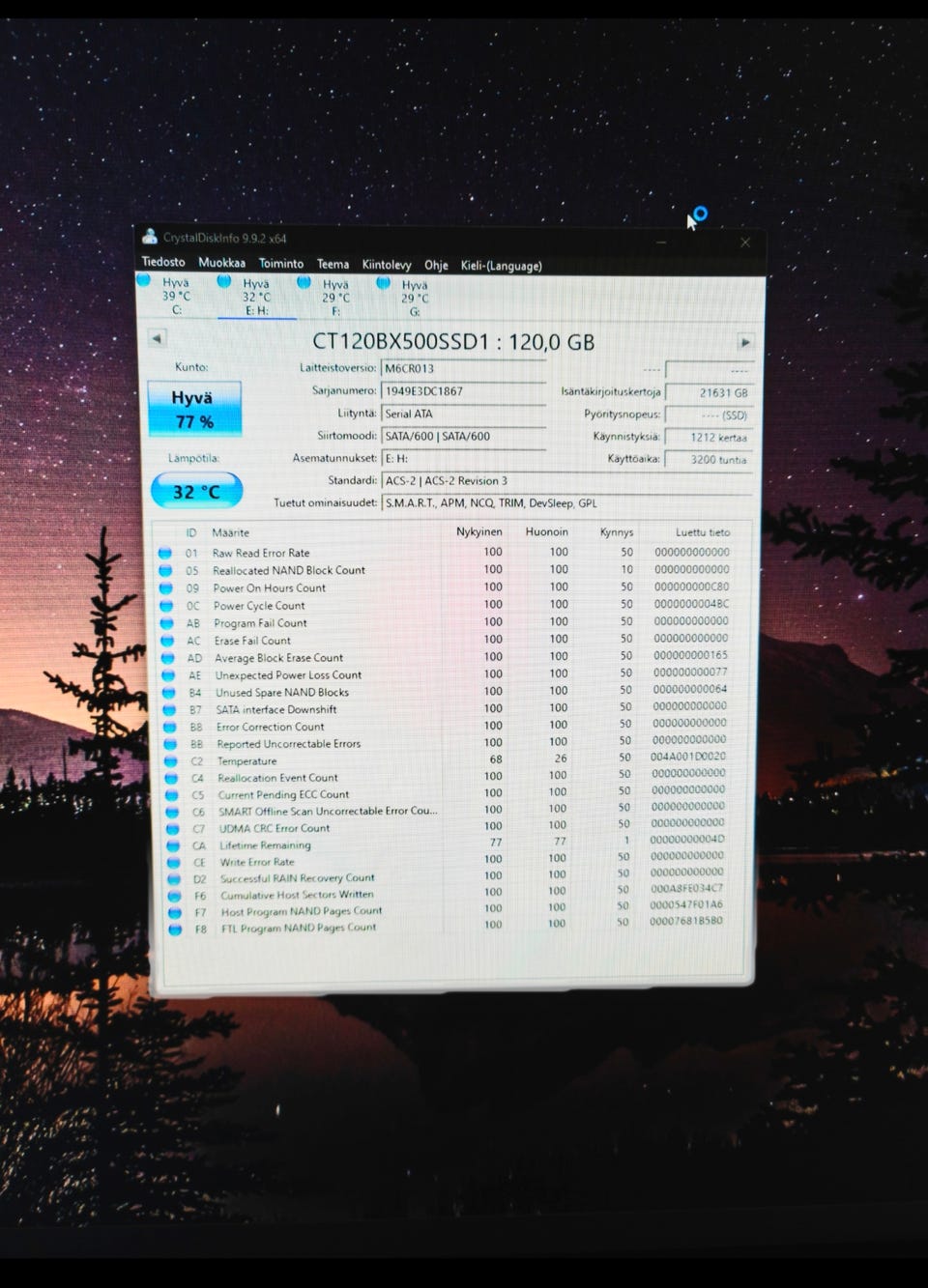Click status icon of Write Error Rate
The width and height of the screenshot is (928, 1288).
173,862
